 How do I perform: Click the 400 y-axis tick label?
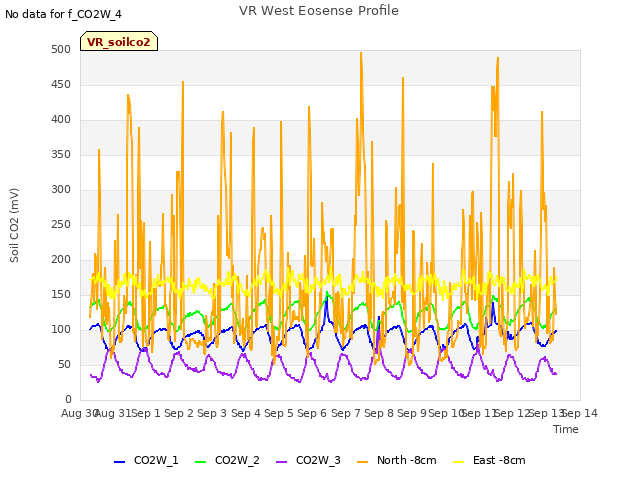click(x=61, y=120)
